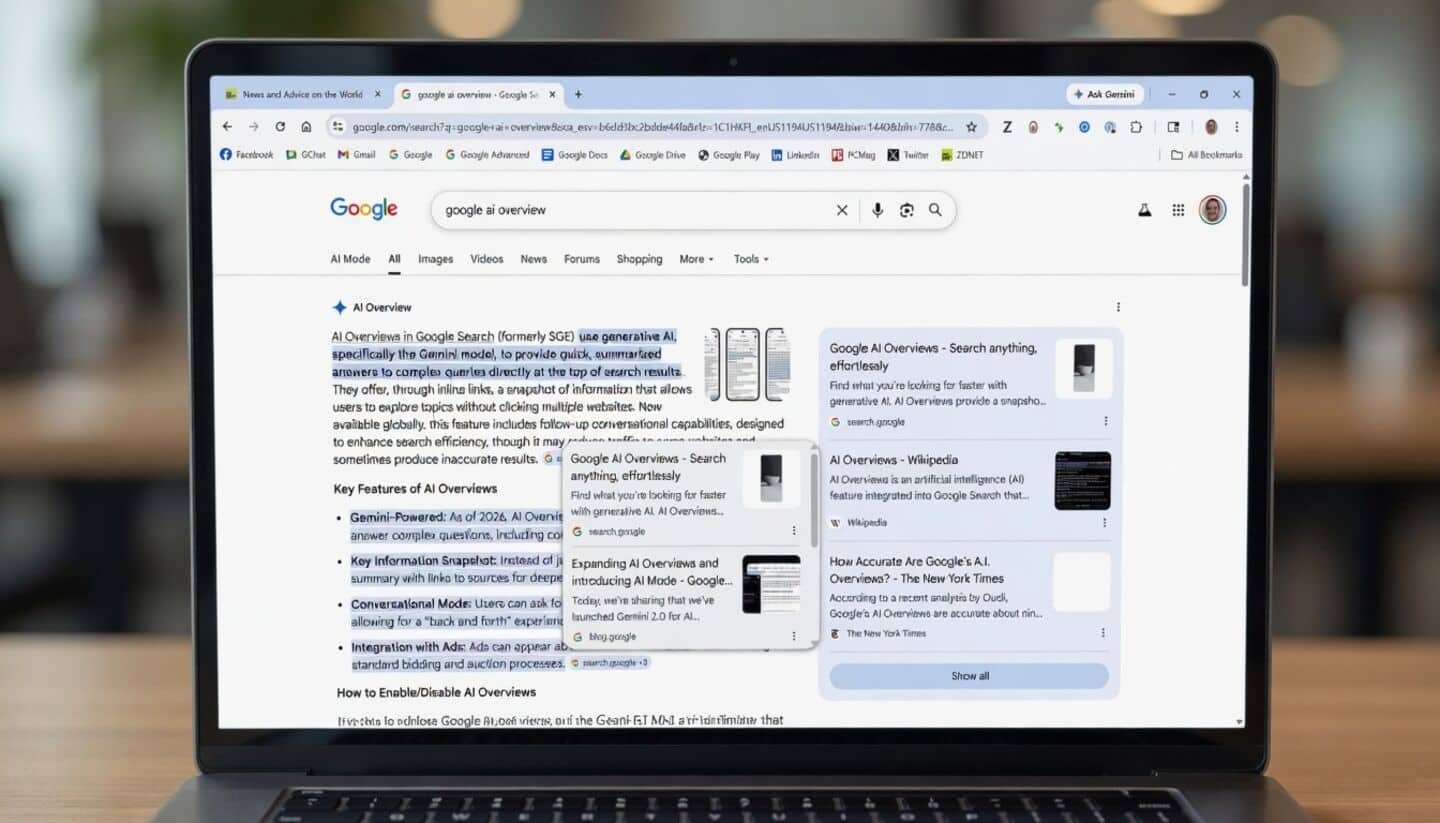Select the Shopping search tab
The width and height of the screenshot is (1440, 823).
point(639,259)
